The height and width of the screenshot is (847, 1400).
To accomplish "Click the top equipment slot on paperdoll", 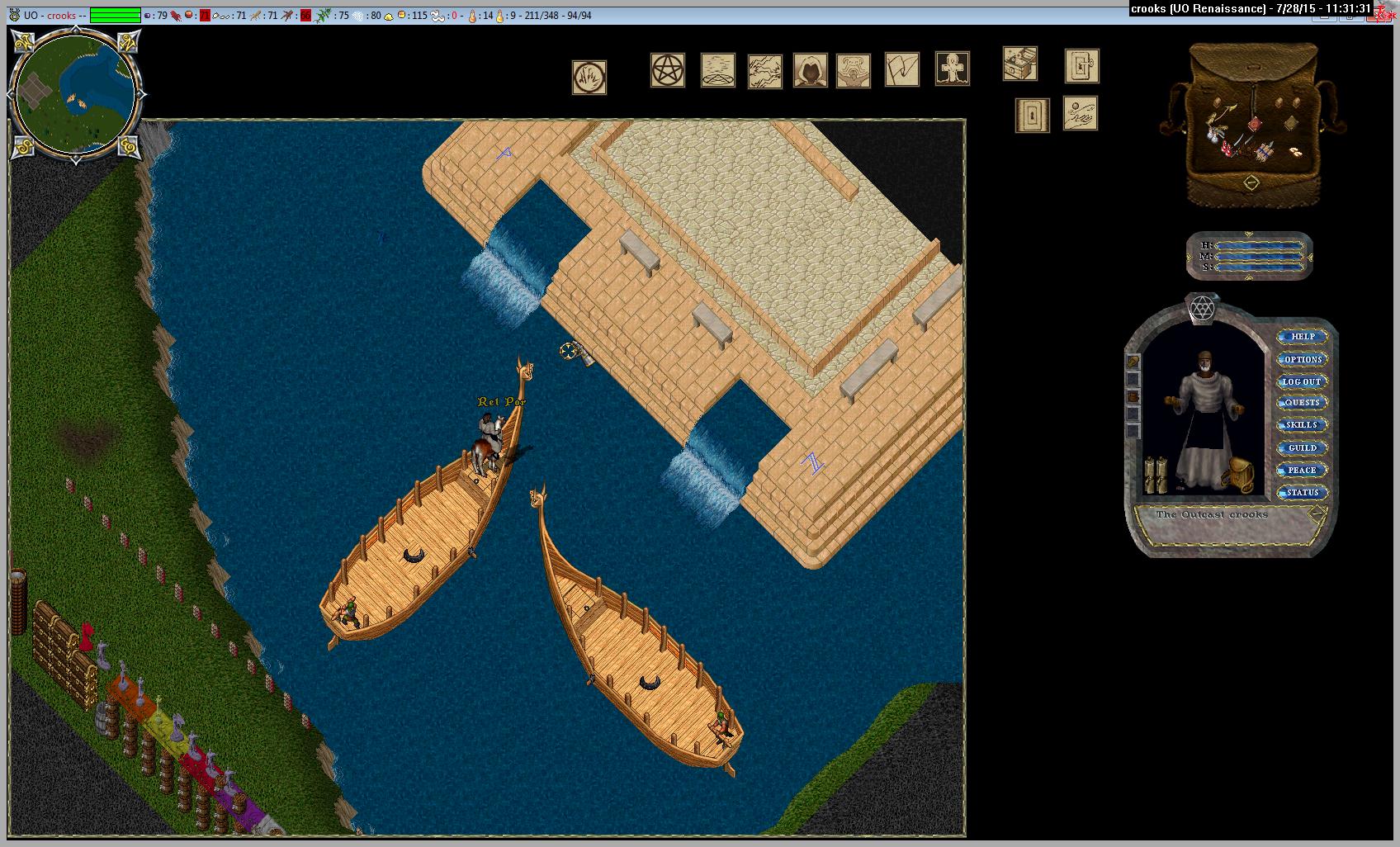I will pyautogui.click(x=1133, y=362).
